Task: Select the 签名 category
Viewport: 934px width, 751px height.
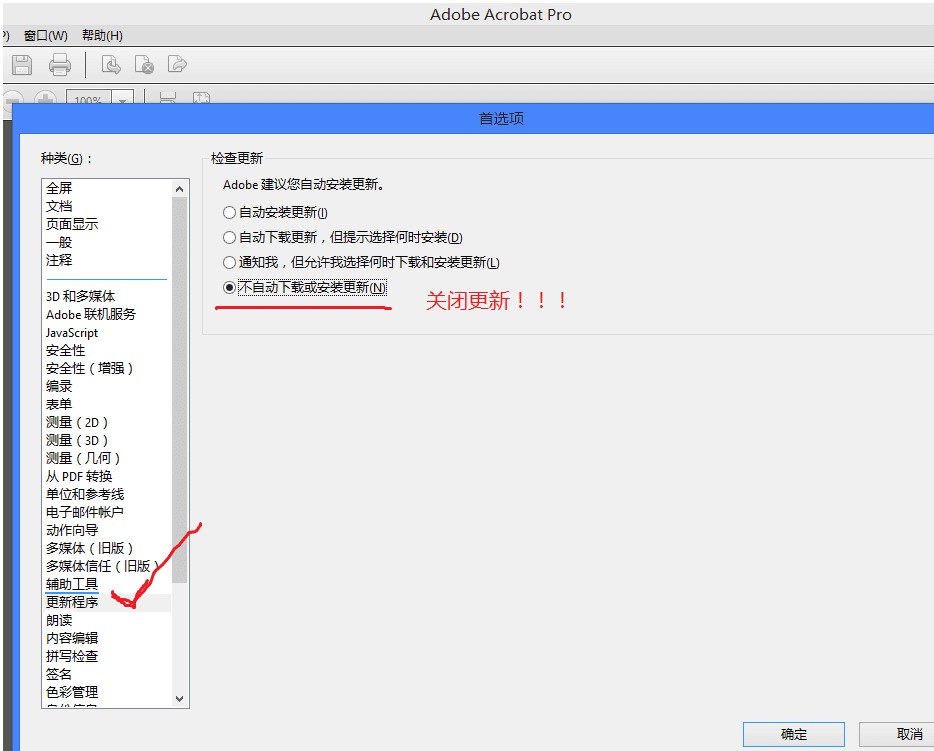Action: point(59,674)
